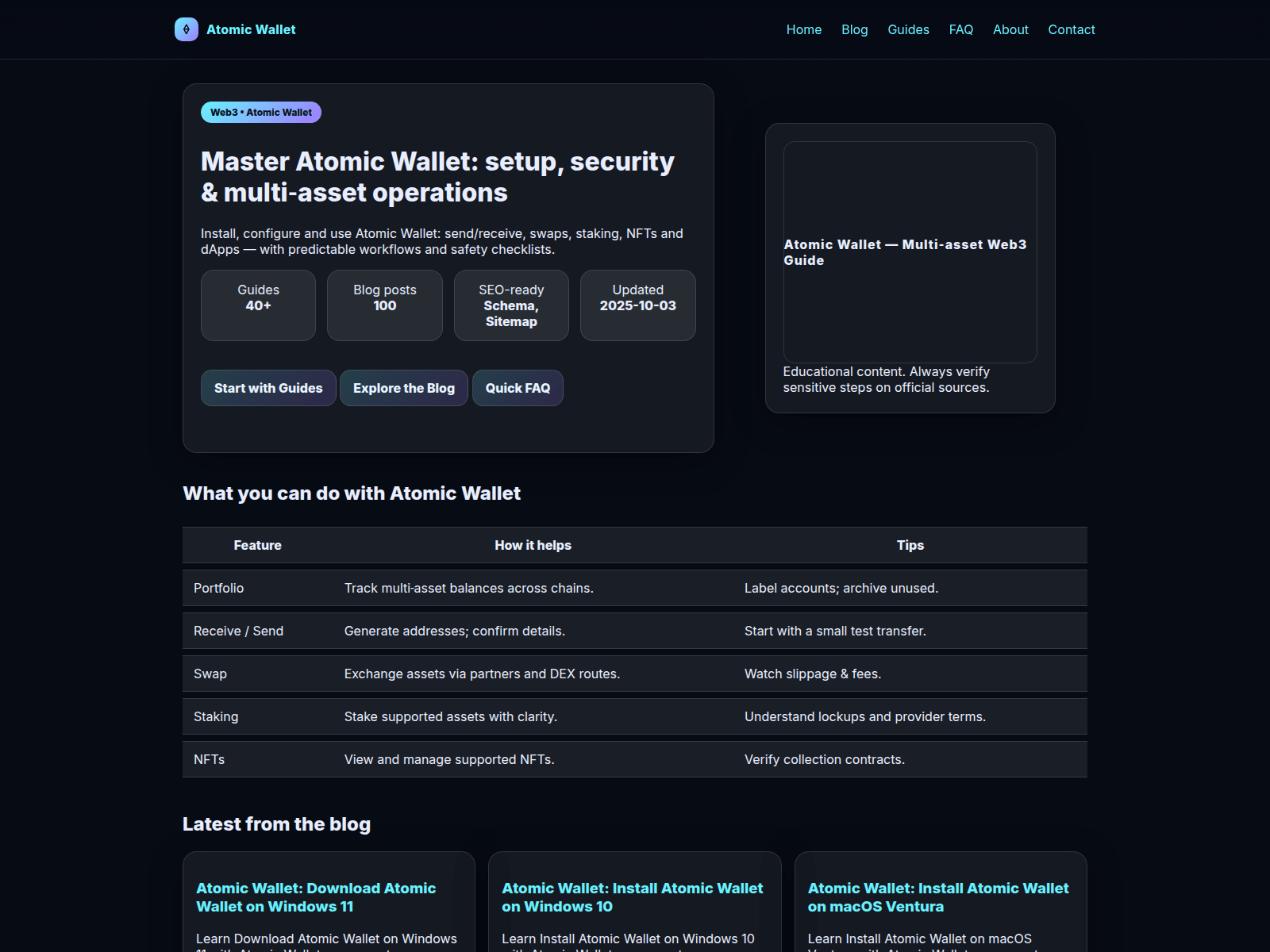Open the About nav item
This screenshot has height=952, width=1270.
pyautogui.click(x=1010, y=29)
